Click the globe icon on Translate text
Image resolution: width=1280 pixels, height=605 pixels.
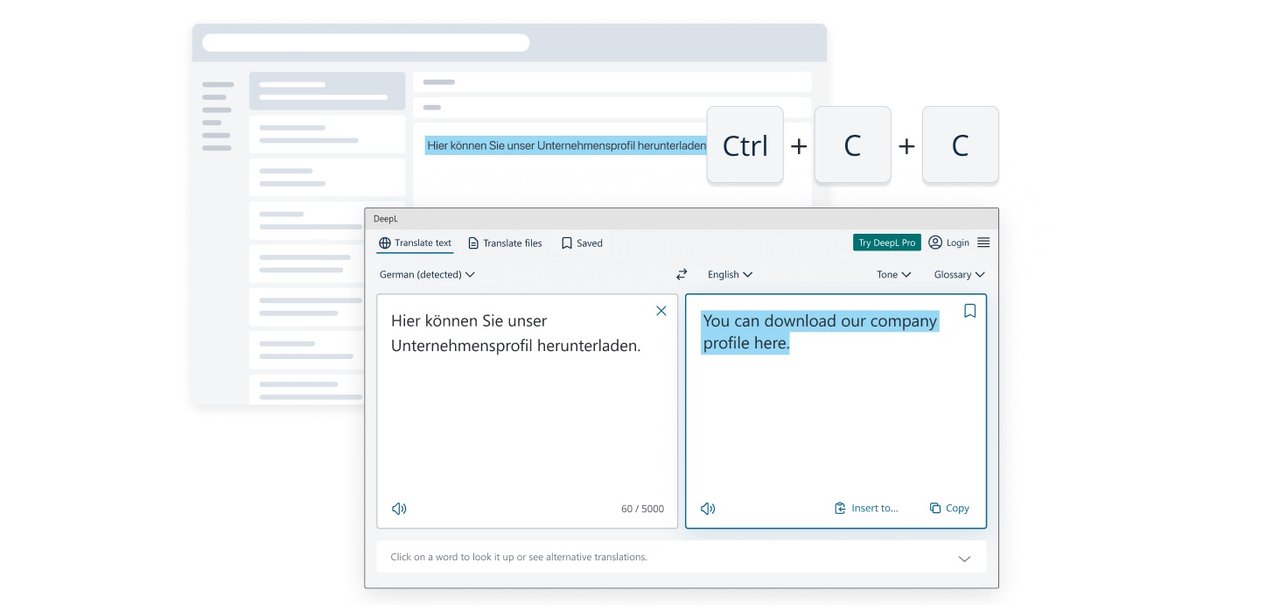point(385,243)
